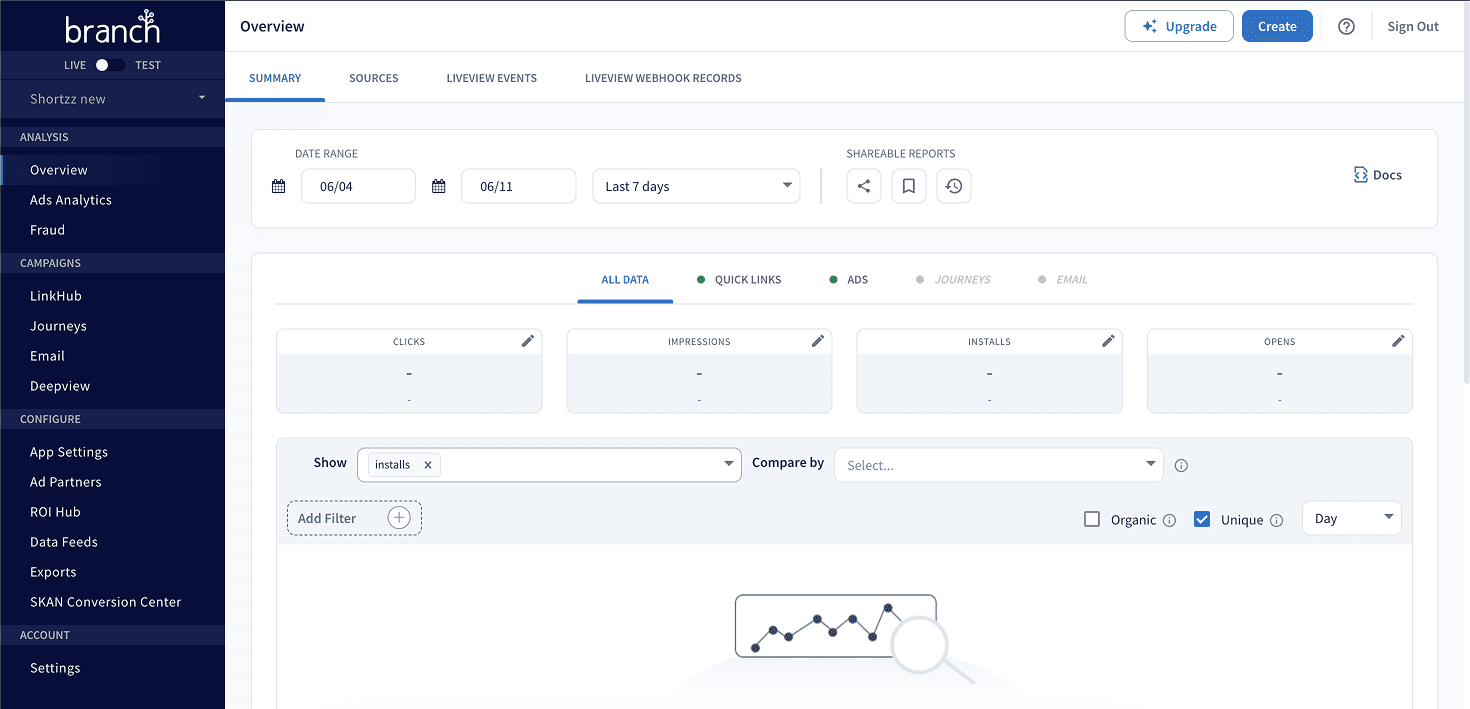Click the share report icon
The height and width of the screenshot is (709, 1470).
(864, 186)
